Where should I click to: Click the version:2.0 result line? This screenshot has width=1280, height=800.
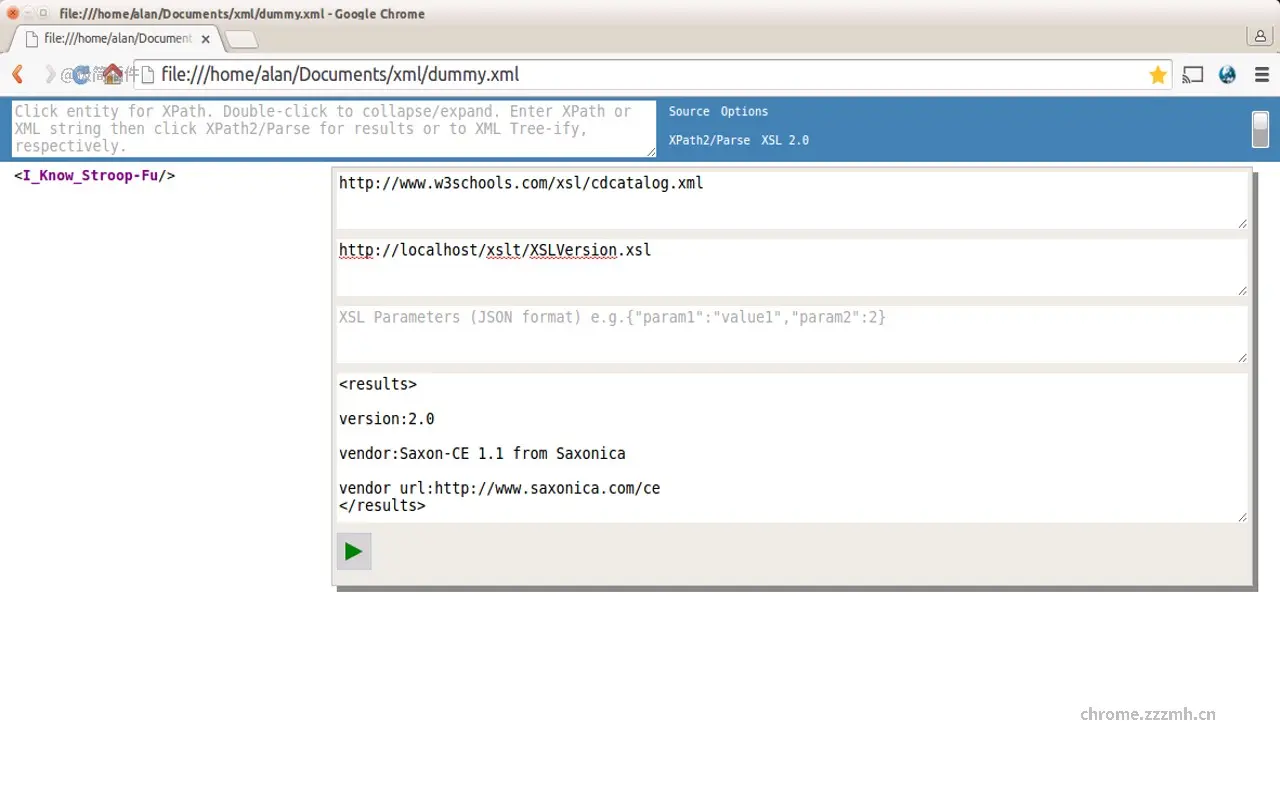coord(387,419)
